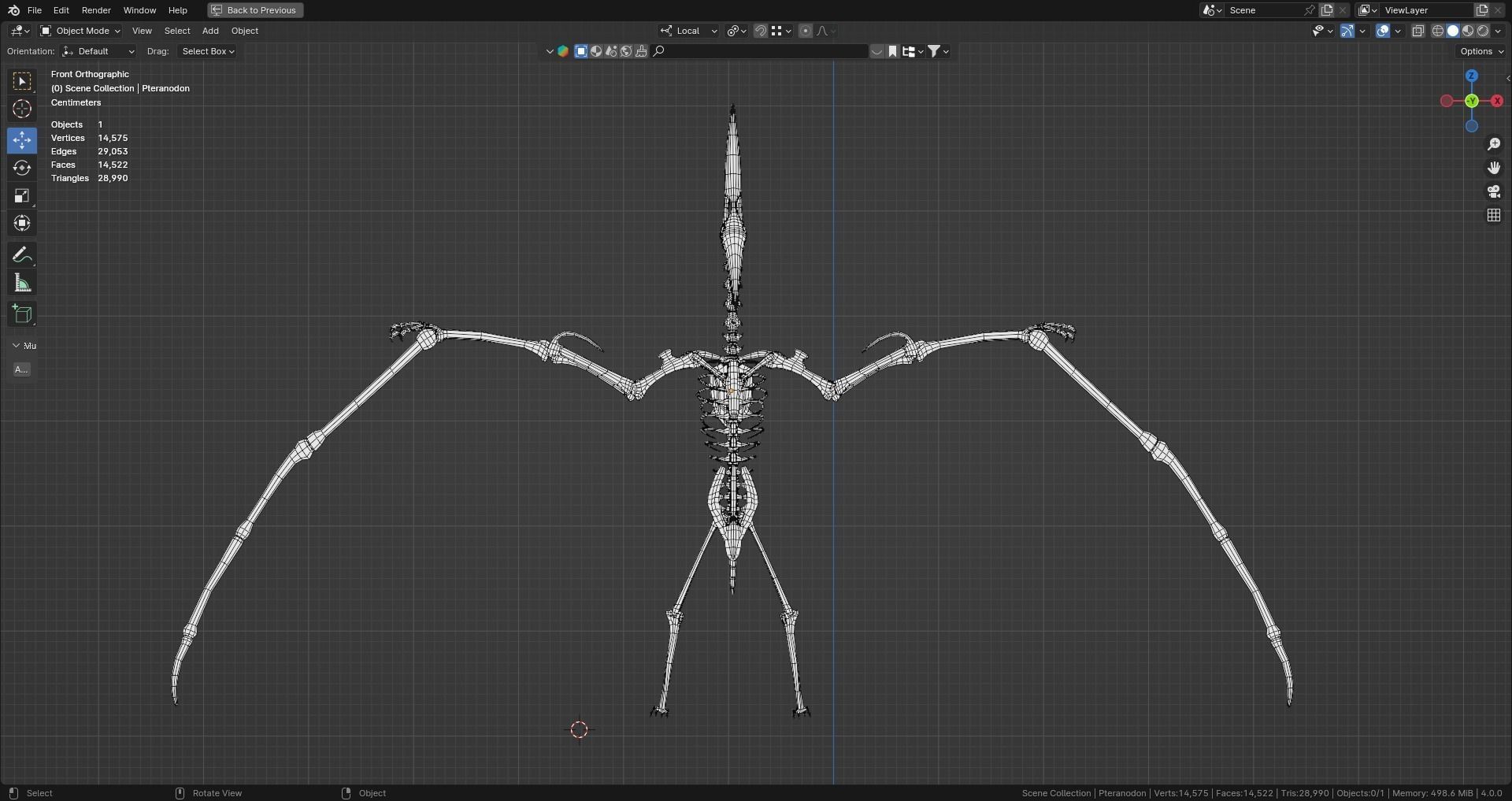
Task: Switch to wireframe viewport shading
Action: tap(1438, 31)
